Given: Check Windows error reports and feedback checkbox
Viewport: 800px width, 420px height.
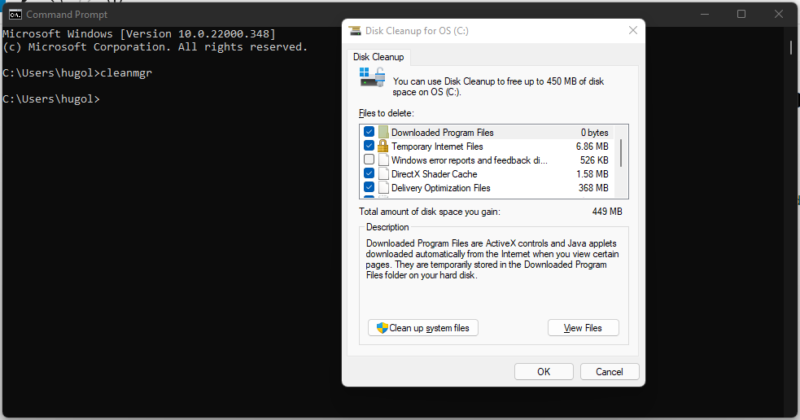Looking at the screenshot, I should [369, 160].
